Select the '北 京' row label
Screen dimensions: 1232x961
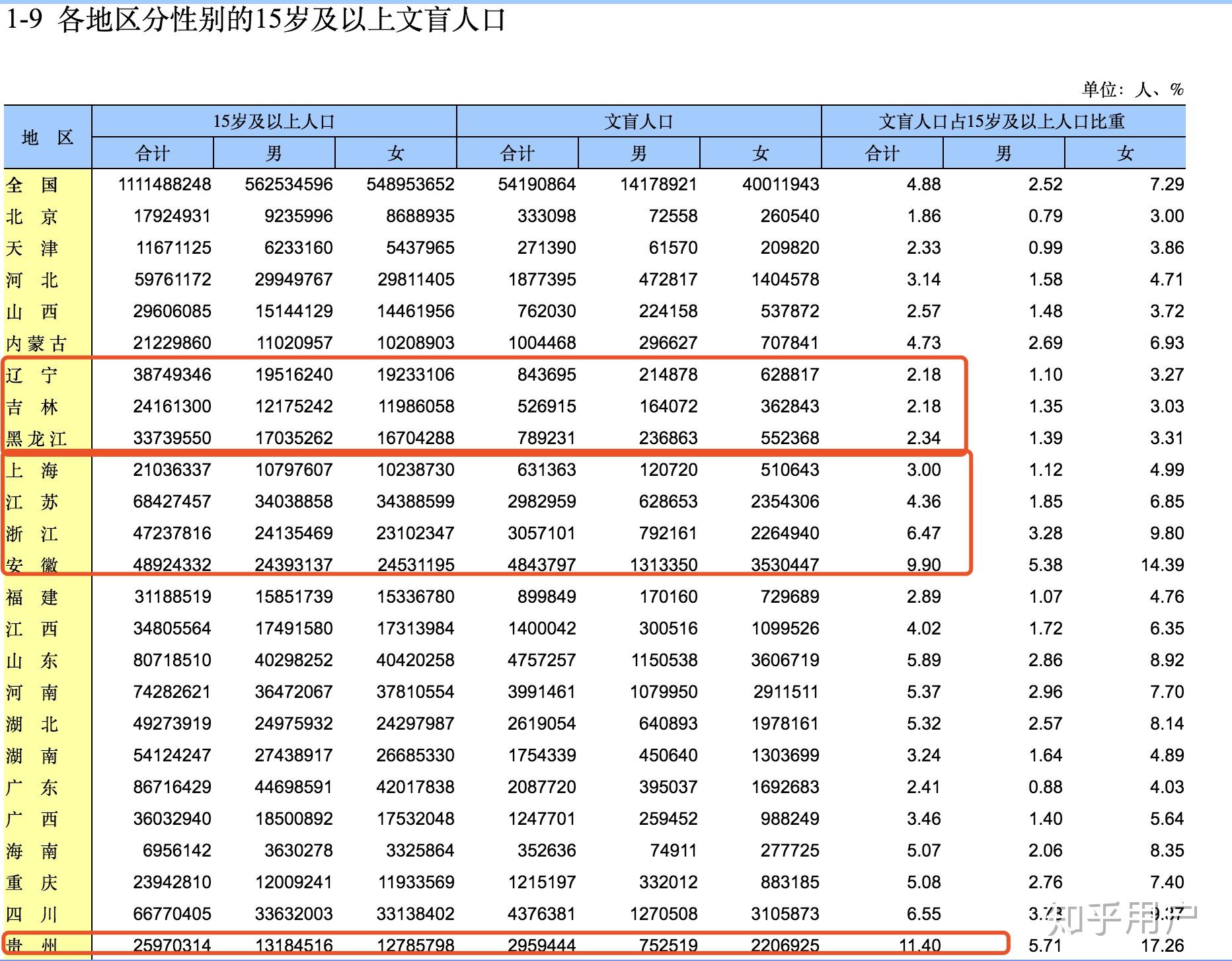32,217
